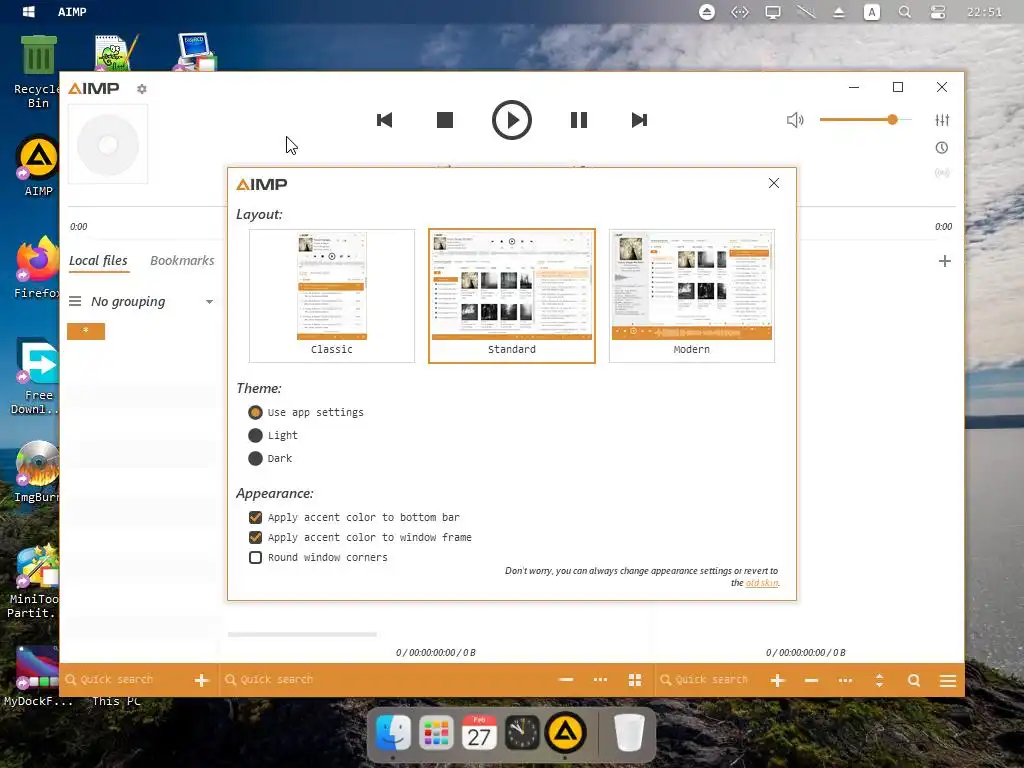Choose the Standard layout thumbnail
1024x768 pixels.
click(511, 296)
